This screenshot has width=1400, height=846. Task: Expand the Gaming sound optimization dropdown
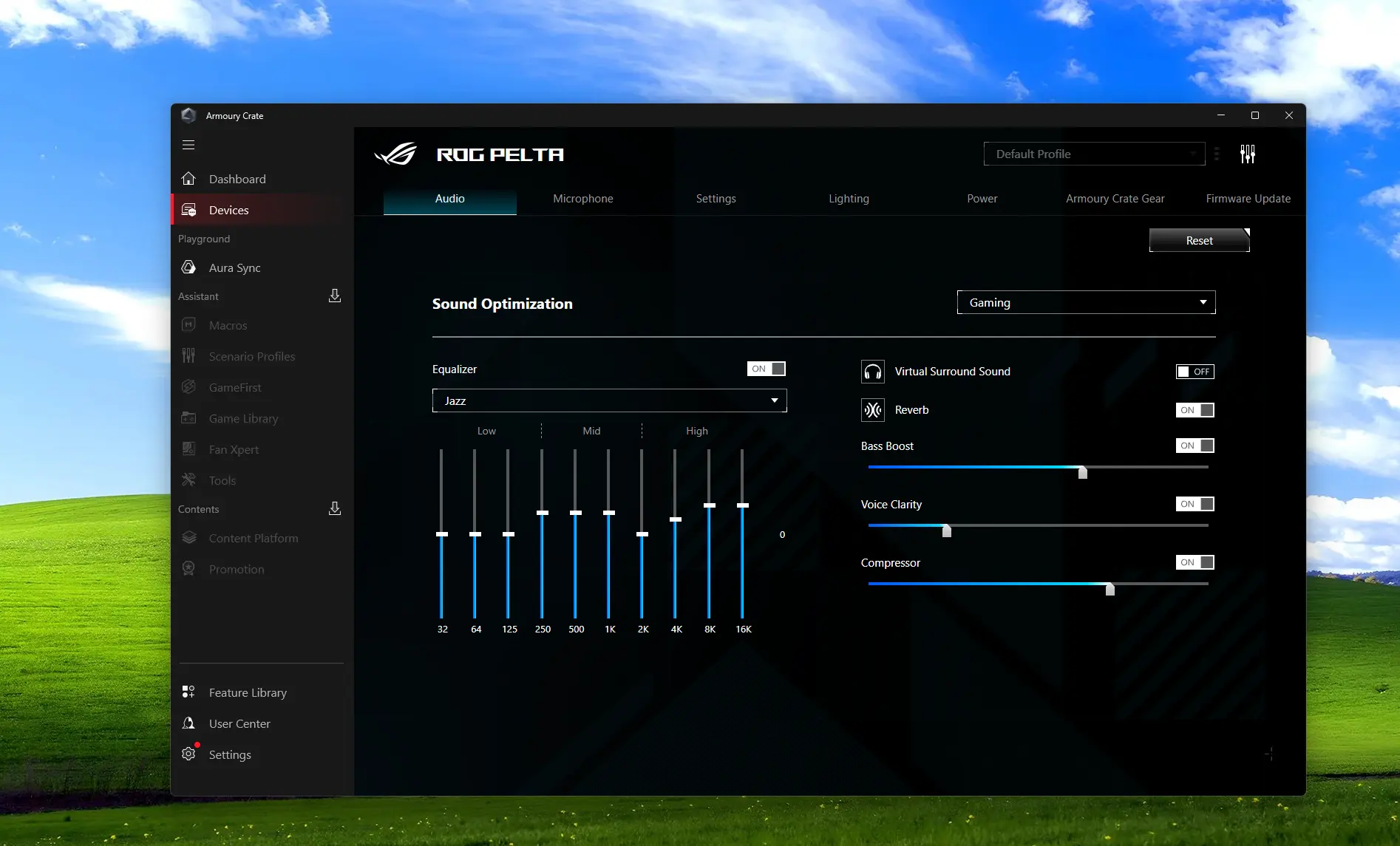click(x=1086, y=302)
